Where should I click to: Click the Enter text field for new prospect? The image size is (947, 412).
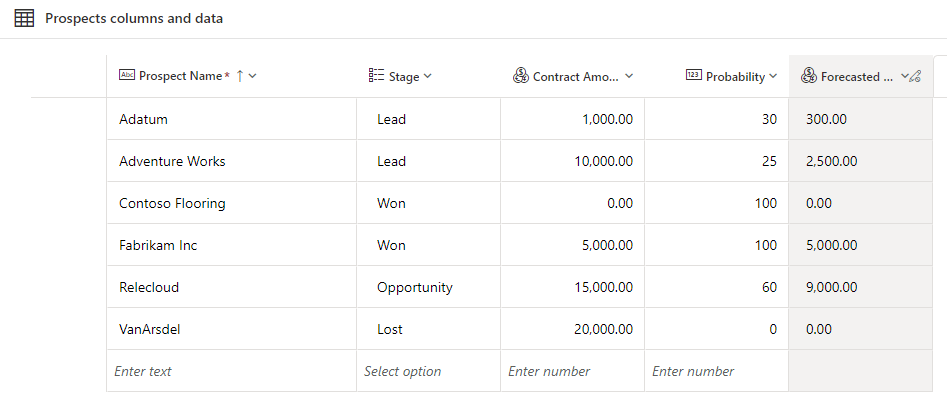(x=231, y=371)
